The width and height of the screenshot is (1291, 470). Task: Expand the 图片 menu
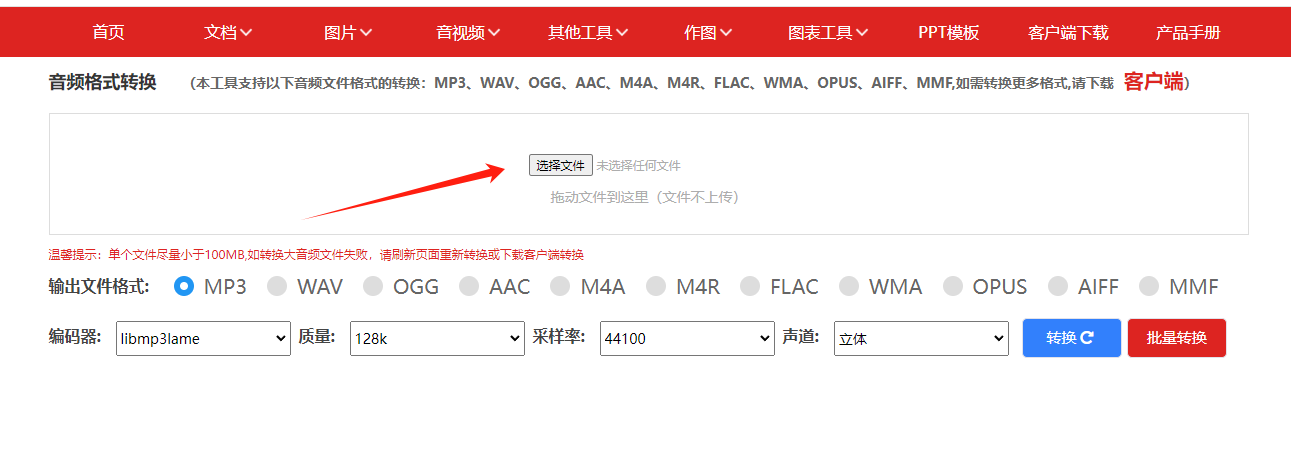coord(348,32)
